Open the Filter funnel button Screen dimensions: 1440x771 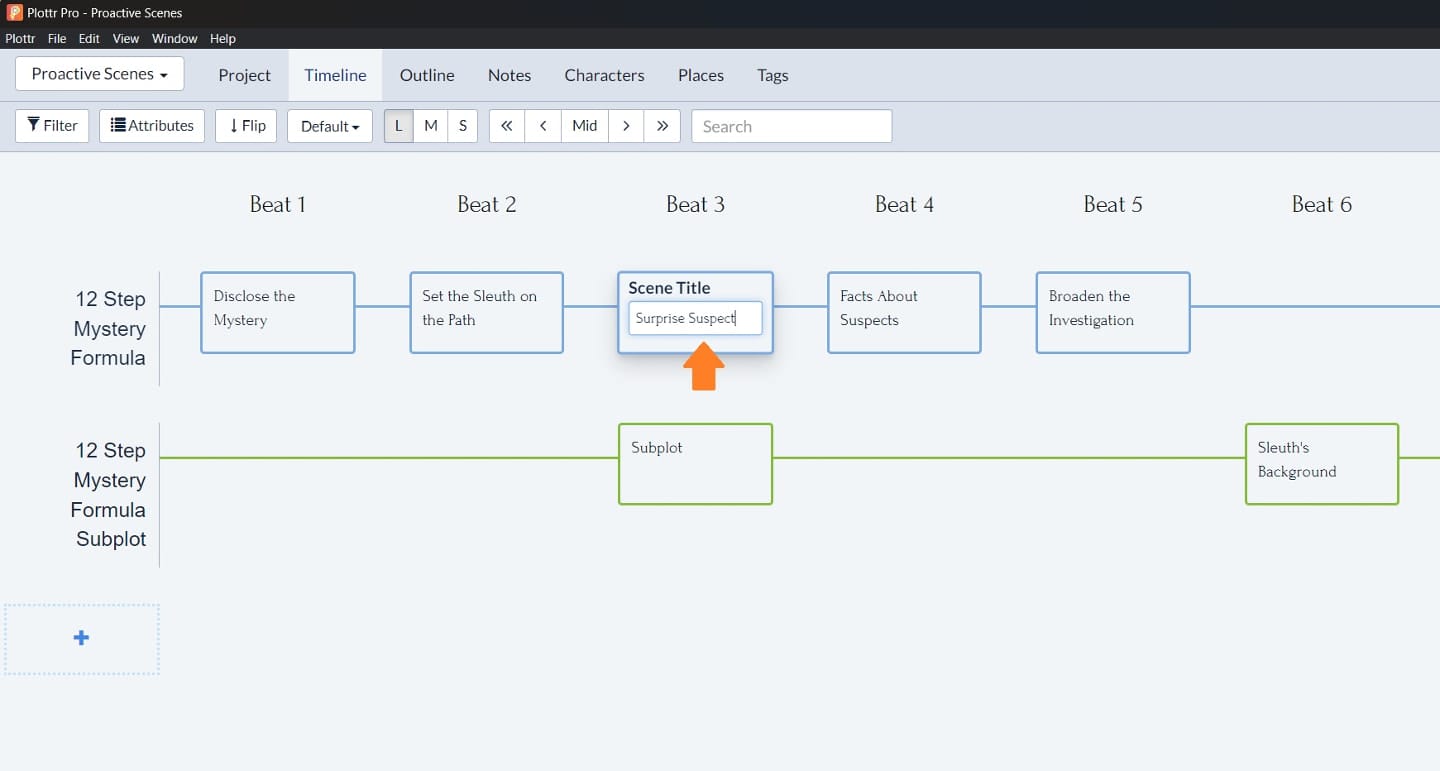(52, 126)
